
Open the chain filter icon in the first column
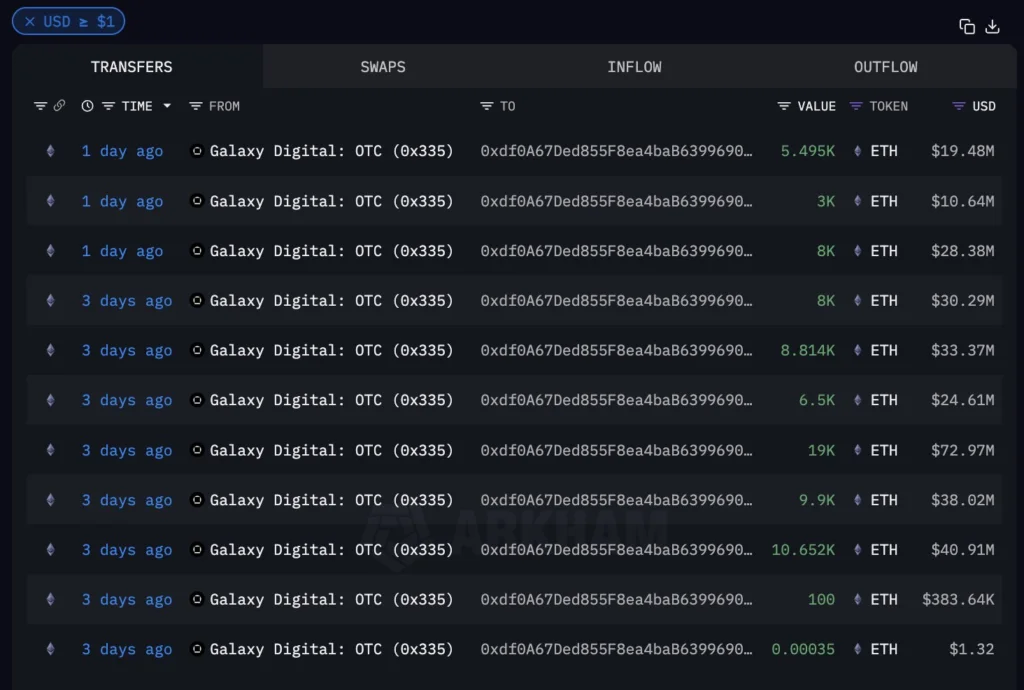[x=40, y=106]
